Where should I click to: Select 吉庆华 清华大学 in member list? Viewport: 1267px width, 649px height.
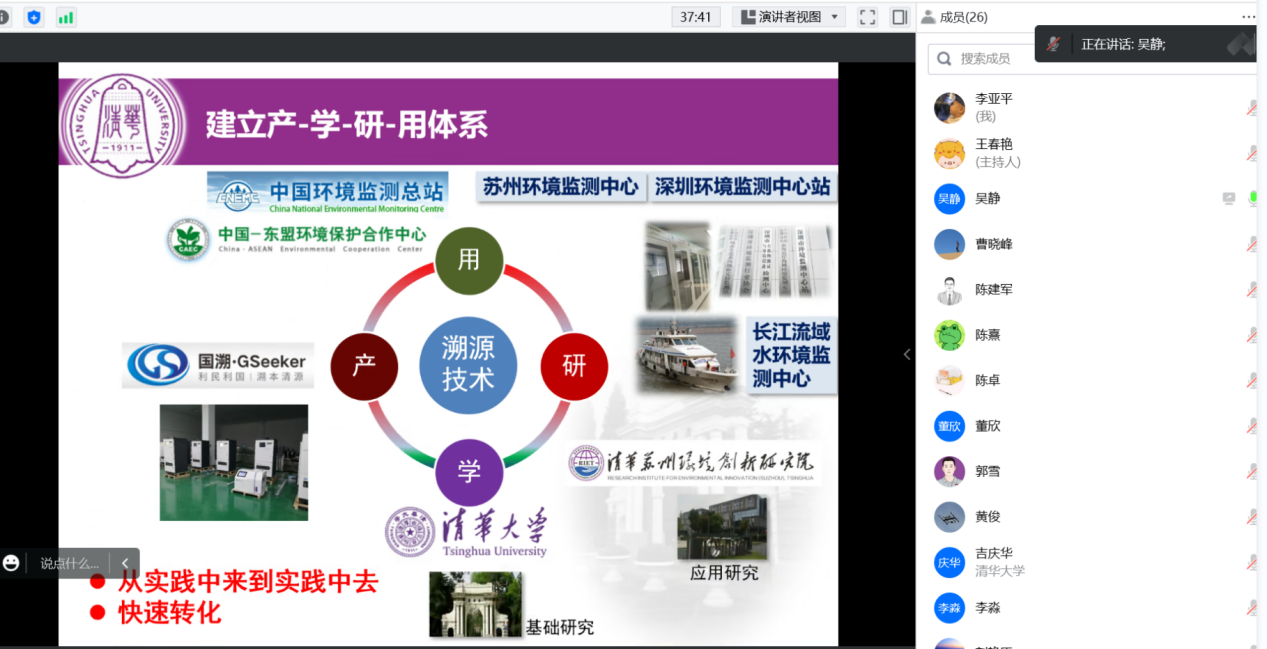click(1000, 562)
